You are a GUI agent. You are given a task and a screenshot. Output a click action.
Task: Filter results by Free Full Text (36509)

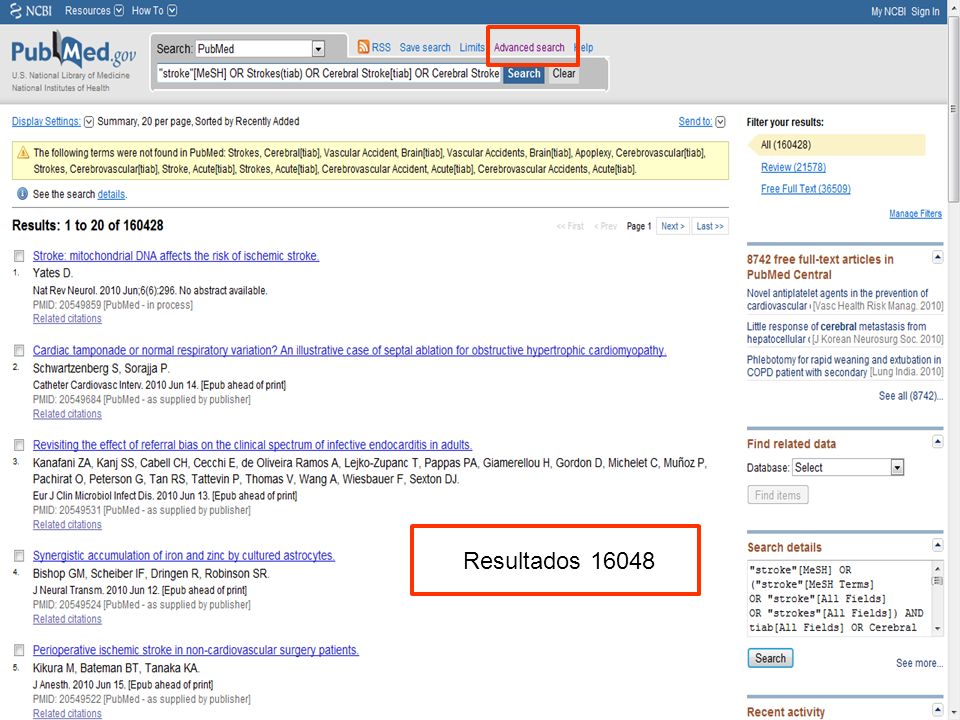click(x=806, y=189)
